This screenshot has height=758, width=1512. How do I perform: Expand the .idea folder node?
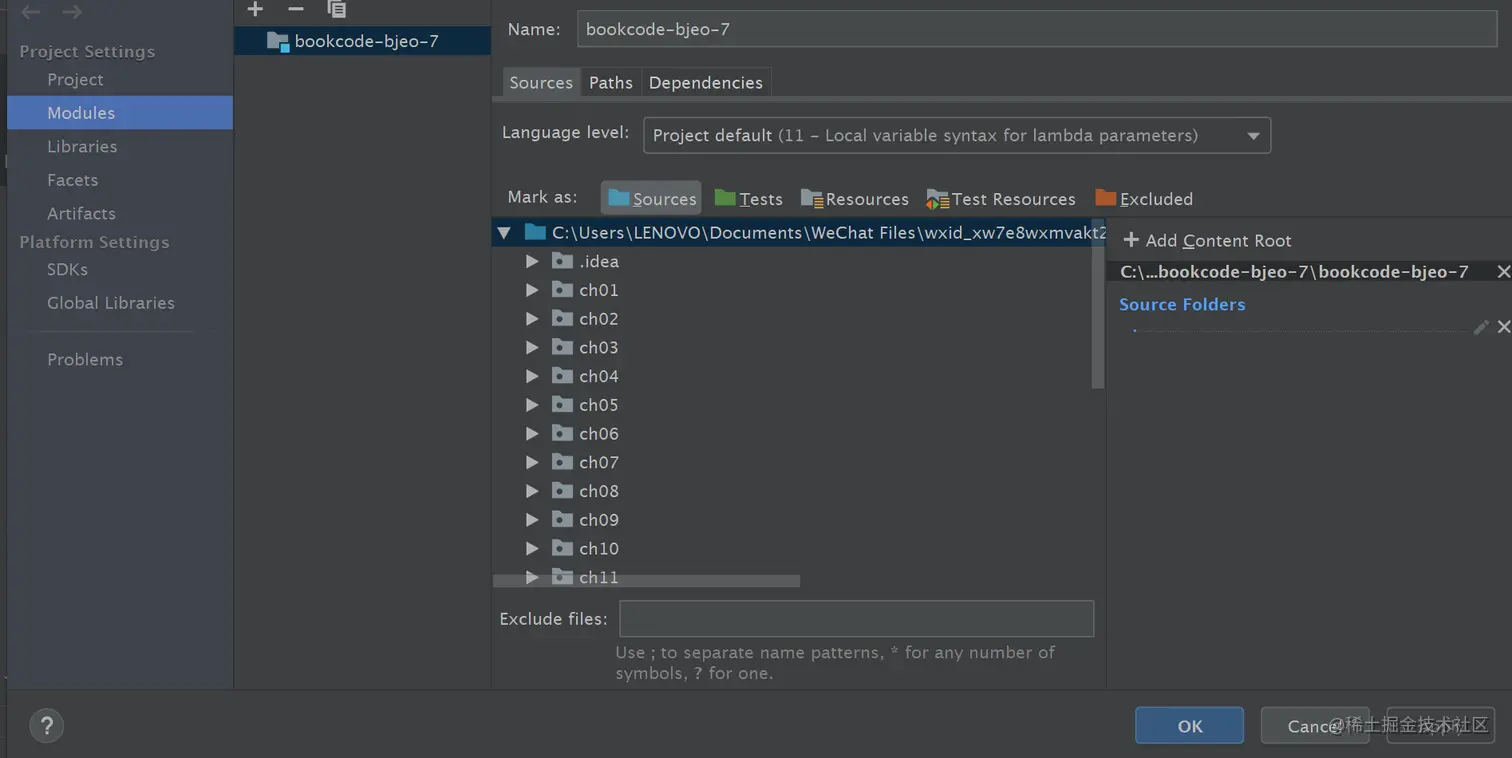[x=532, y=261]
